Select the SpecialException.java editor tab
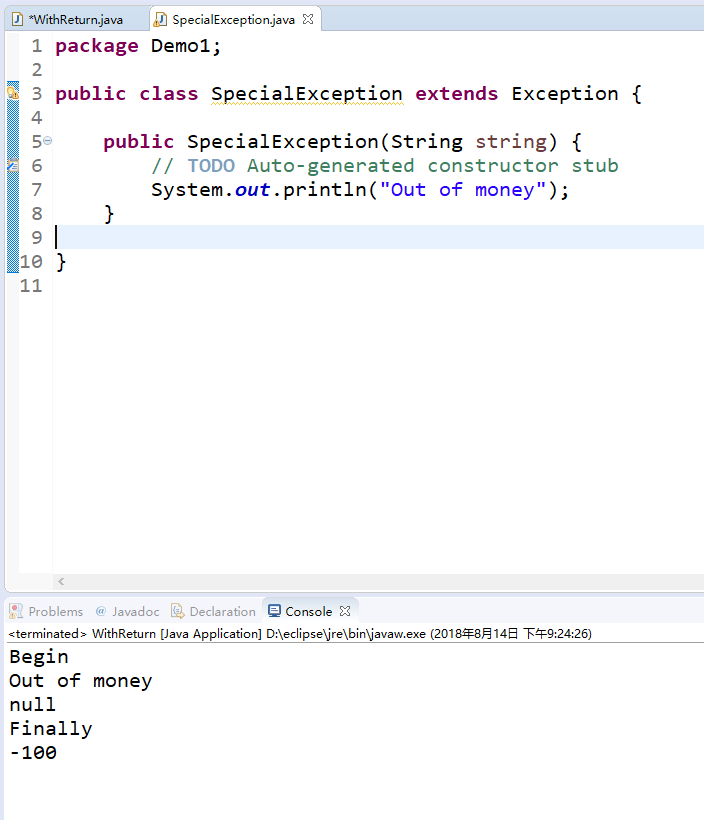 233,20
